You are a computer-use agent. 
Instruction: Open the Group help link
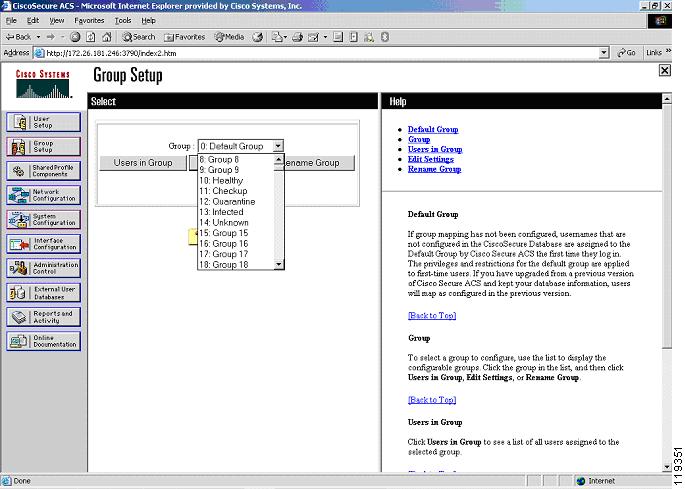pyautogui.click(x=419, y=139)
